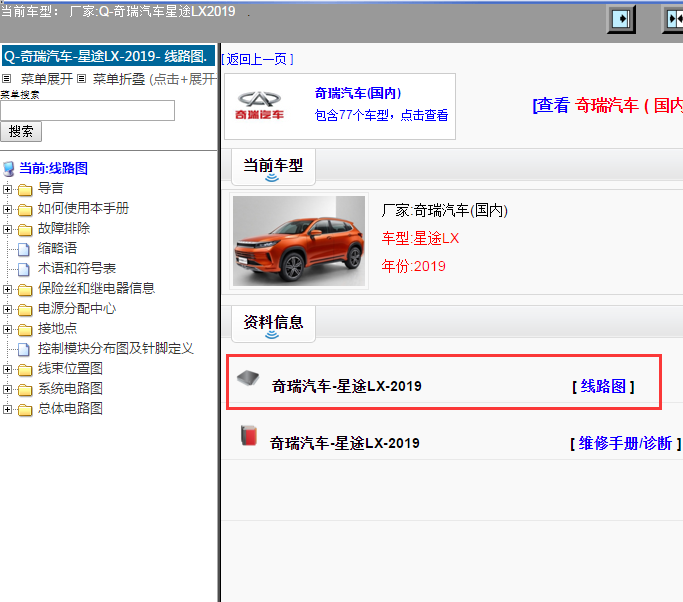Image resolution: width=683 pixels, height=602 pixels.
Task: Click the 搜索 button
Action: [21, 132]
